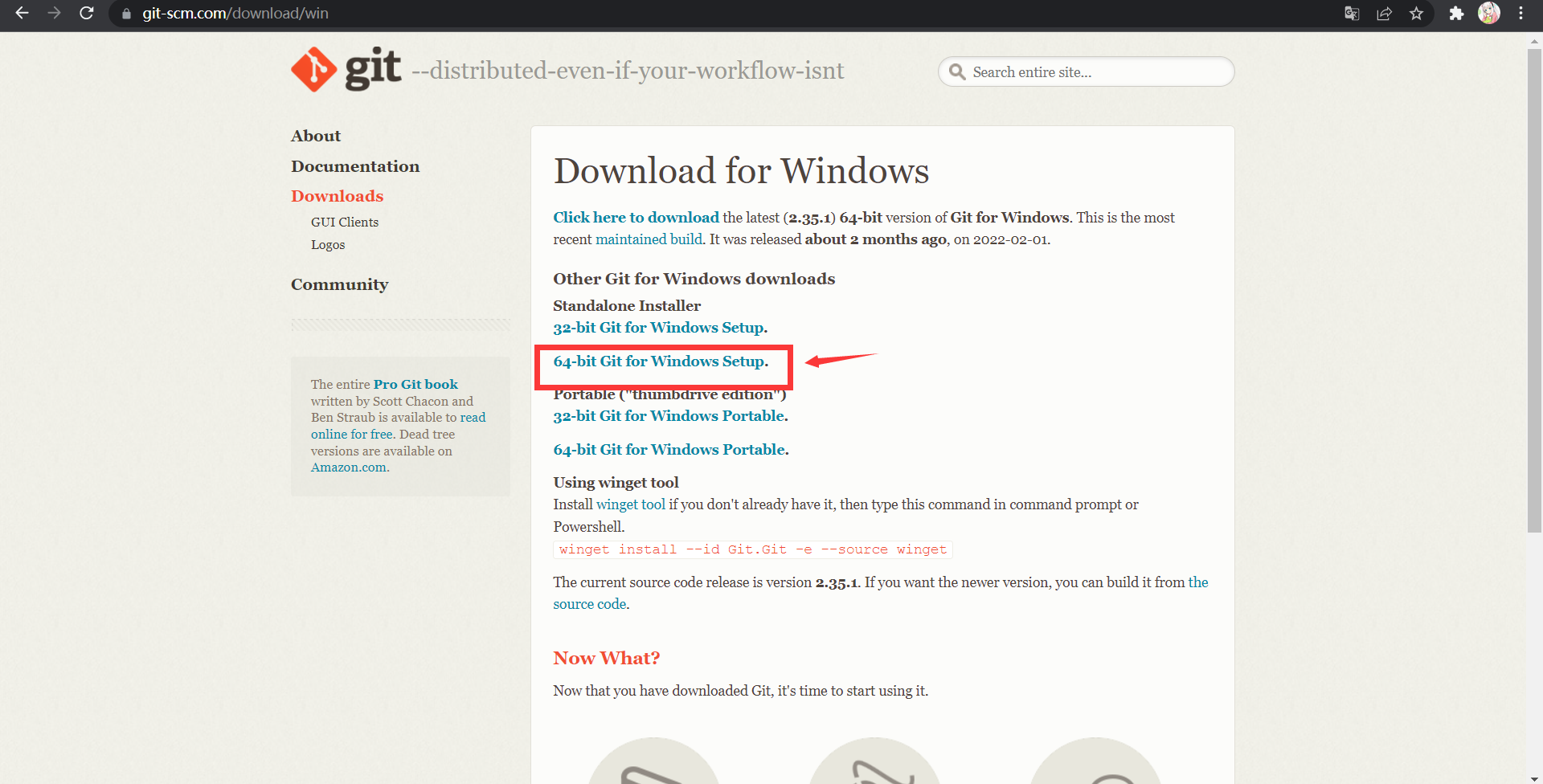This screenshot has height=784, width=1543.
Task: Focus the address bar URL
Action: click(x=235, y=14)
